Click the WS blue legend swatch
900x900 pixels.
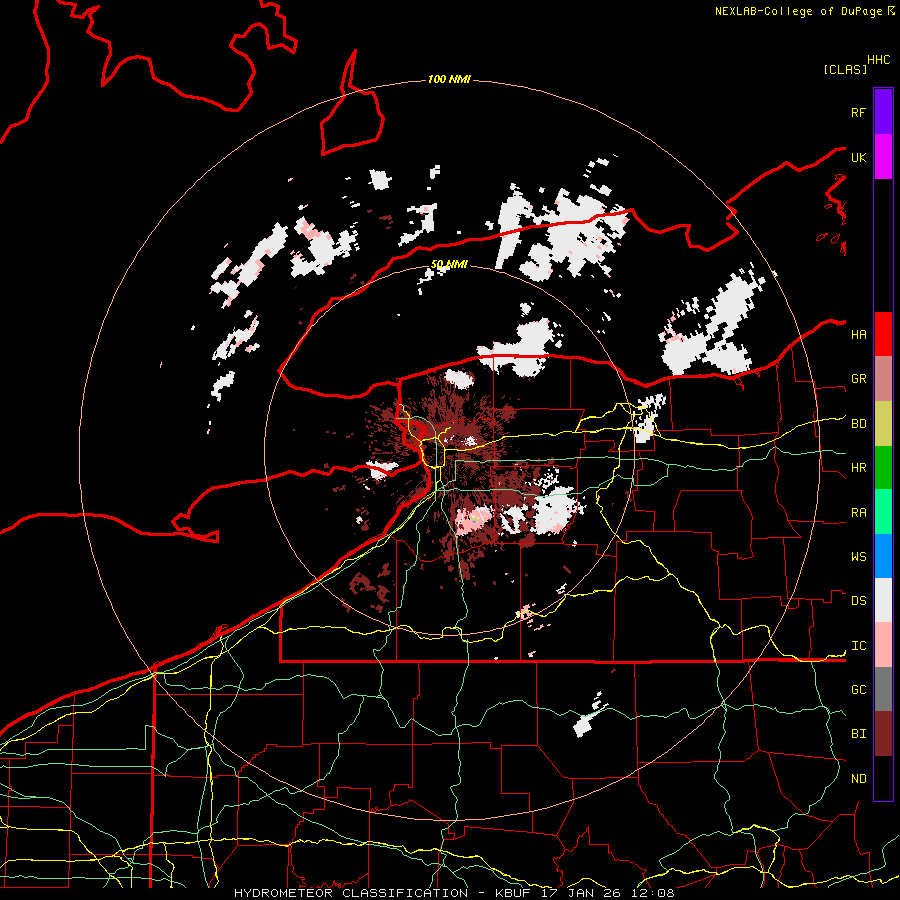coord(883,556)
